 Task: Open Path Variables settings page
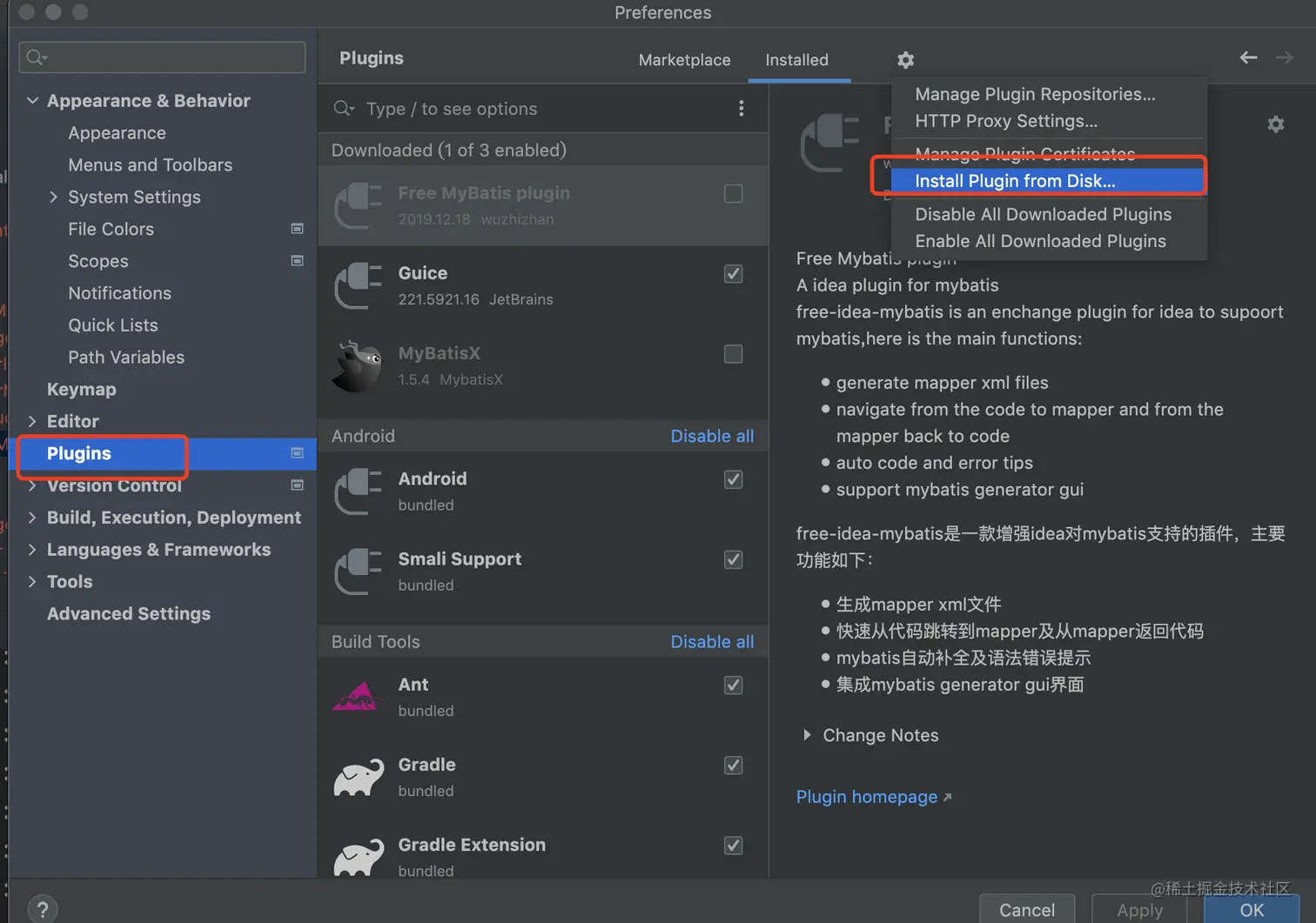126,357
